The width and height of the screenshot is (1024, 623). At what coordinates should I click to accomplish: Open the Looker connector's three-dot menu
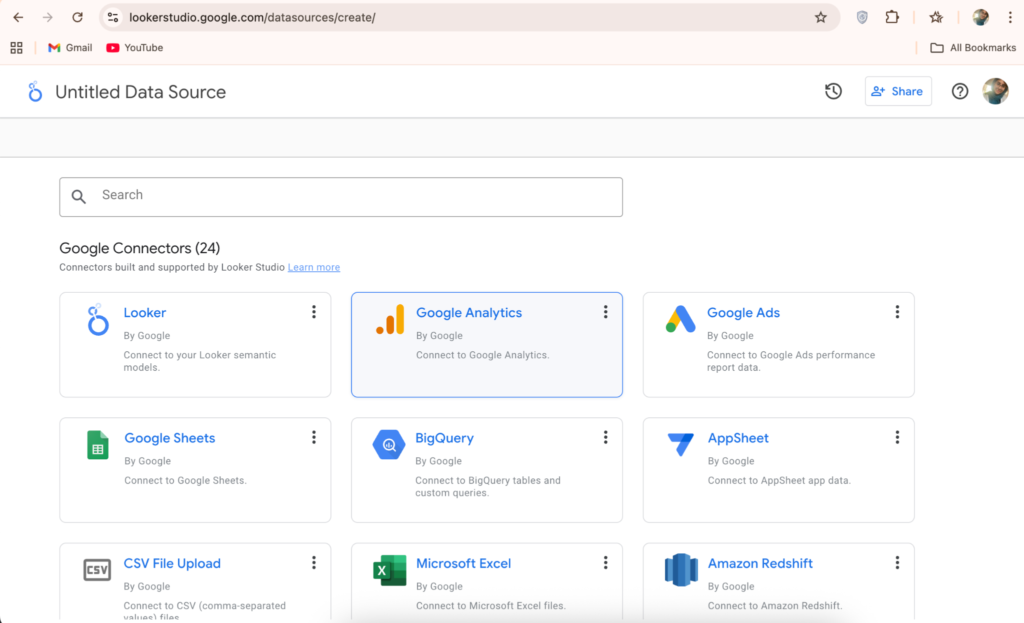[314, 312]
